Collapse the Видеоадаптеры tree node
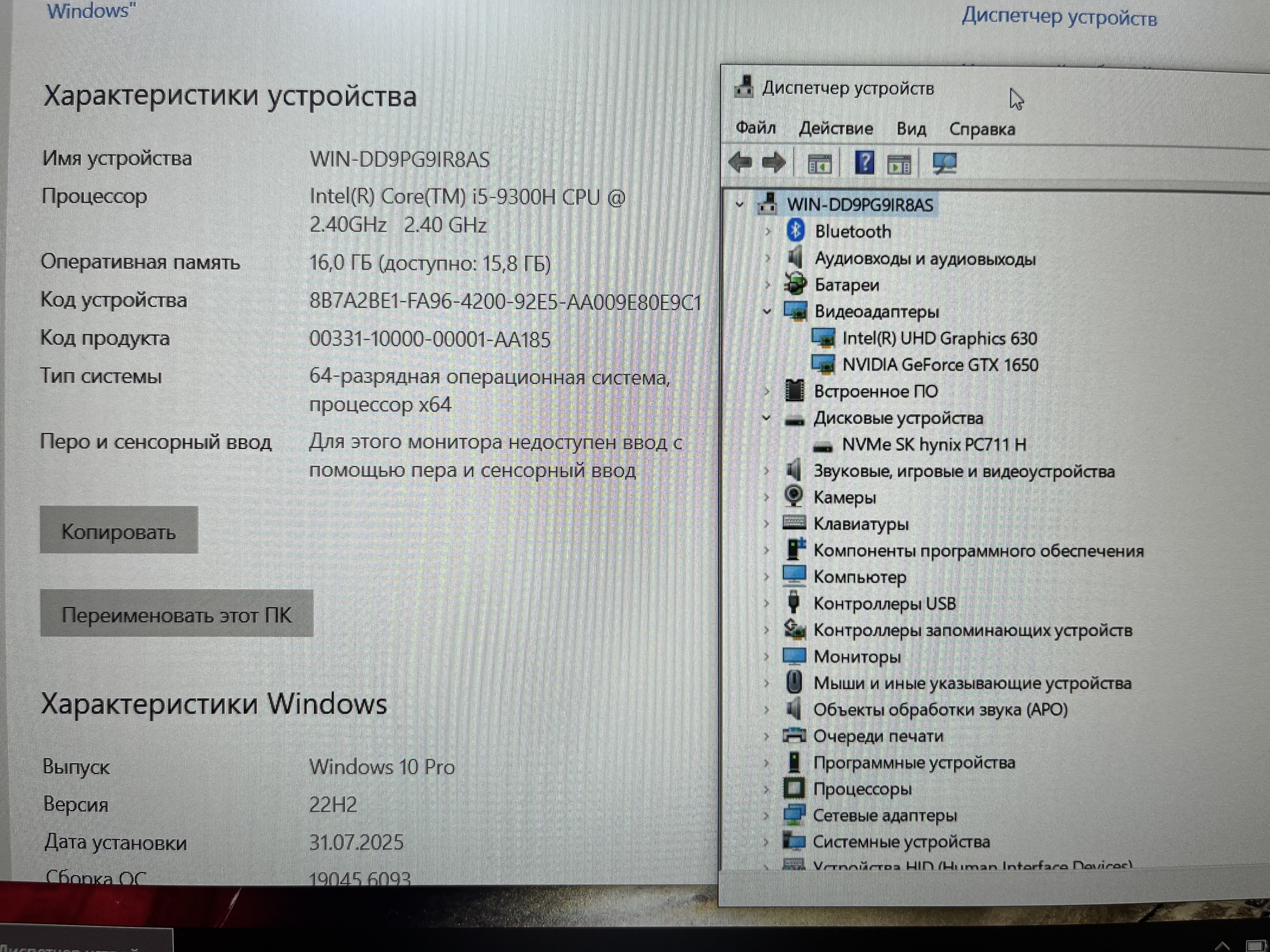The height and width of the screenshot is (952, 1270). coord(767,312)
